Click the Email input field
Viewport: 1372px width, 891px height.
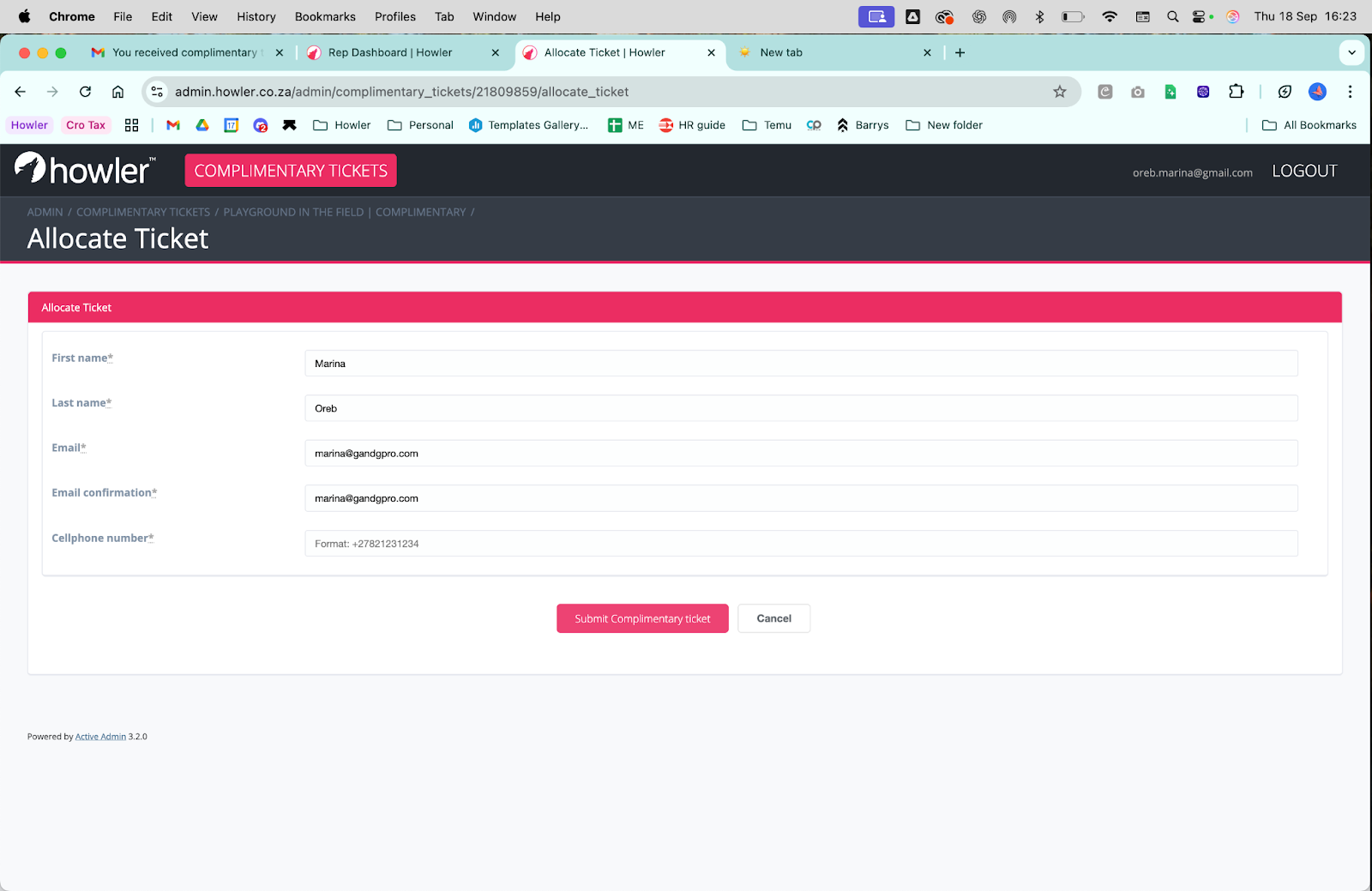pos(801,454)
